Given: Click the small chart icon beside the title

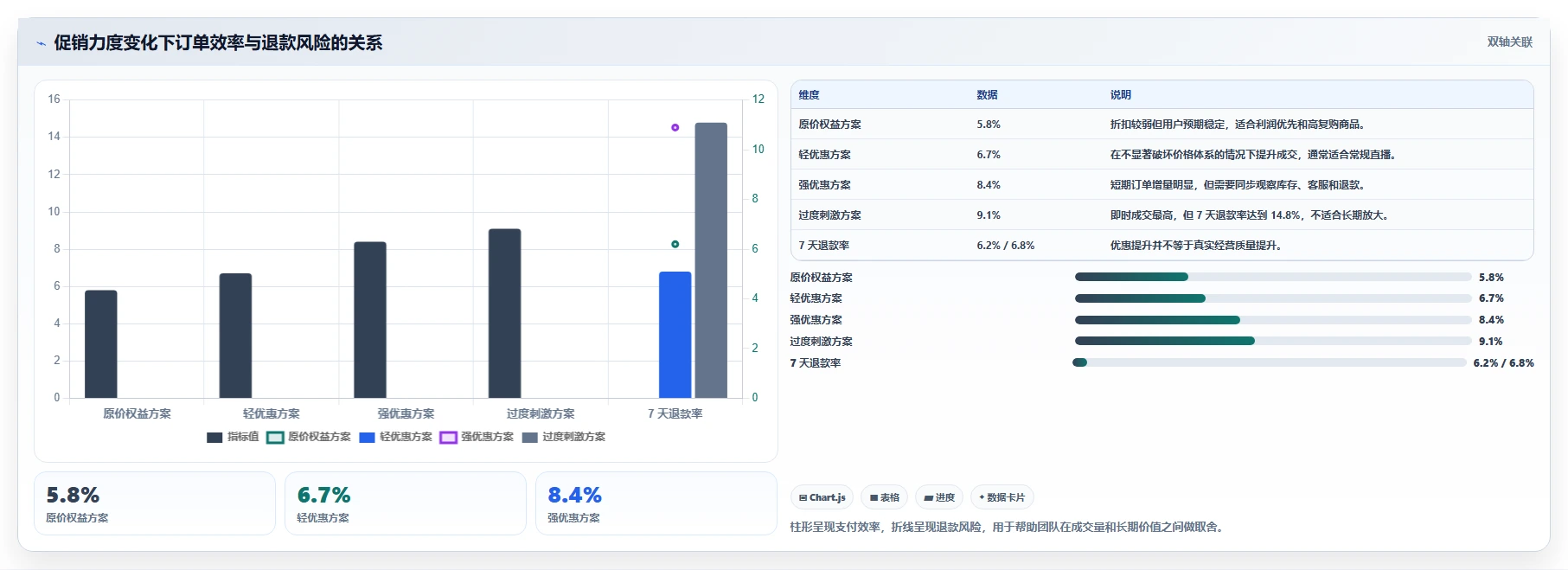Looking at the screenshot, I should click(x=41, y=43).
